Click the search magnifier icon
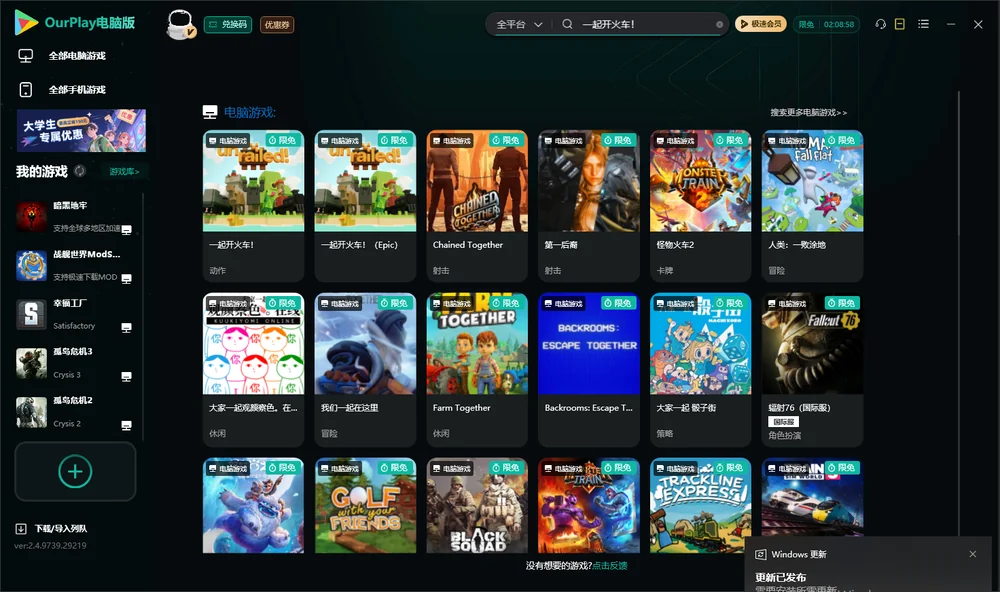The width and height of the screenshot is (1000, 592). click(x=567, y=24)
